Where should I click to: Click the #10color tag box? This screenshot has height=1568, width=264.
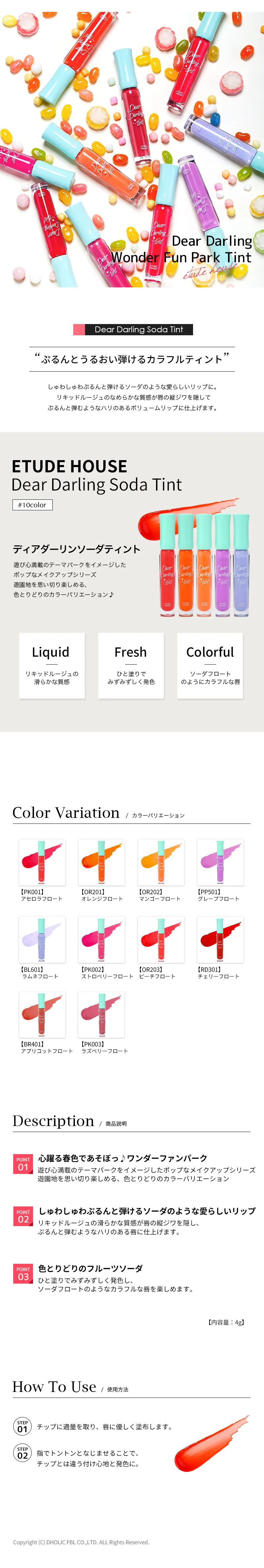click(x=32, y=505)
